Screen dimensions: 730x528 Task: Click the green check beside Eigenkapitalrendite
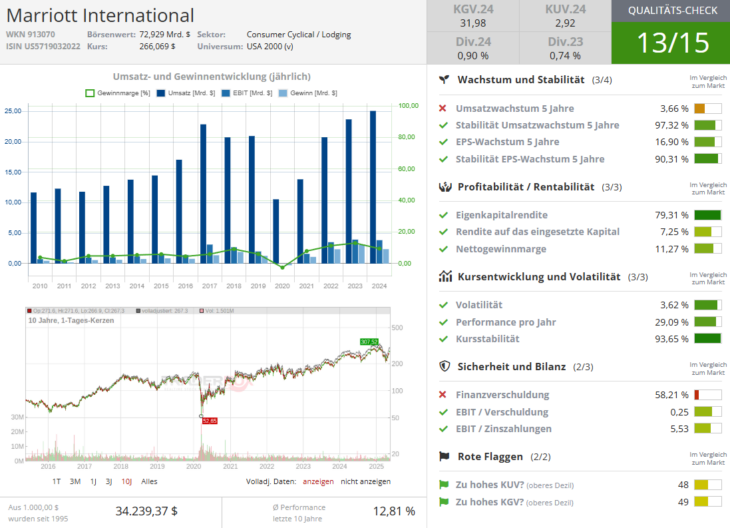tap(443, 215)
